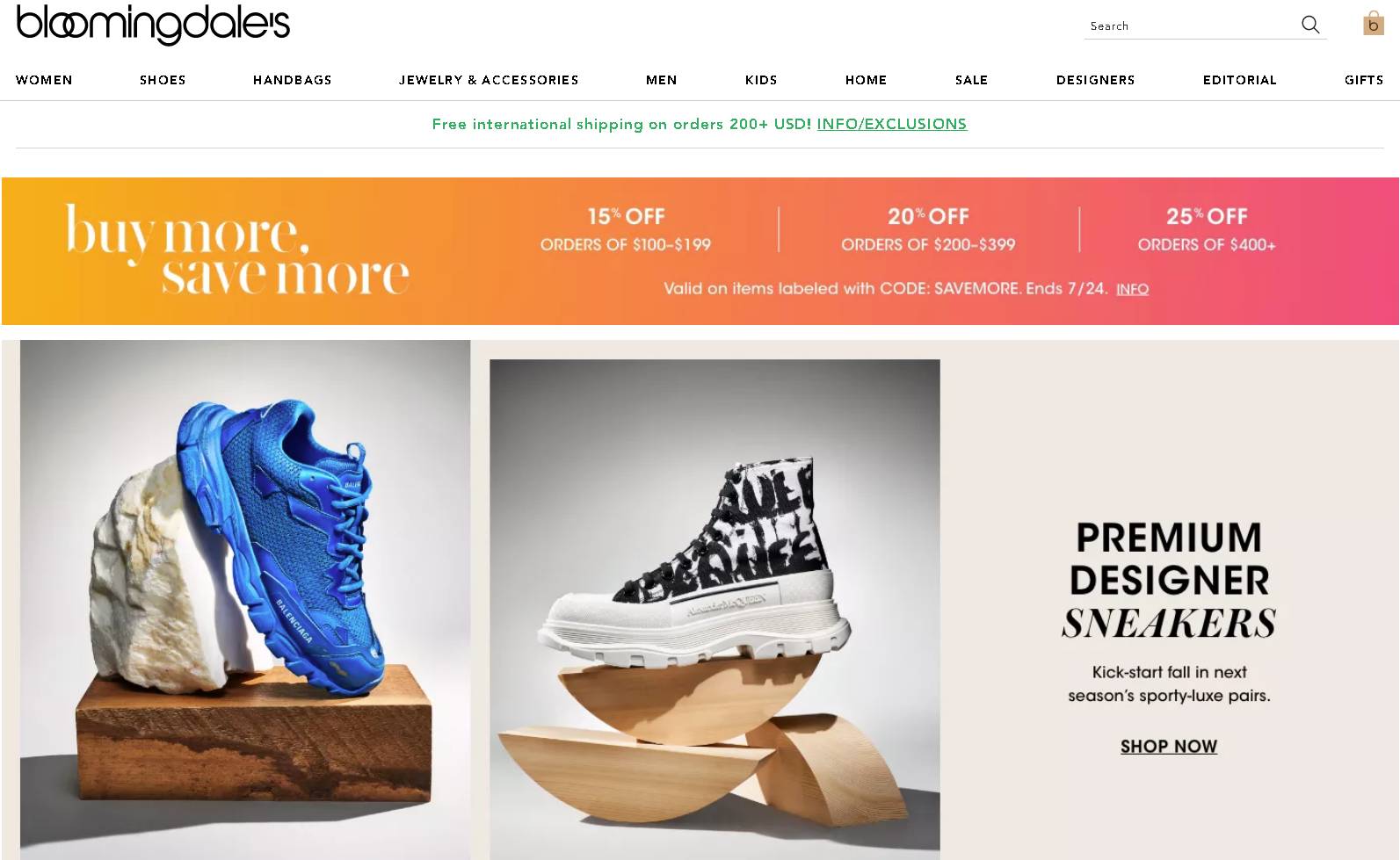Open the Designers menu
The image size is (1400, 860).
(1096, 80)
